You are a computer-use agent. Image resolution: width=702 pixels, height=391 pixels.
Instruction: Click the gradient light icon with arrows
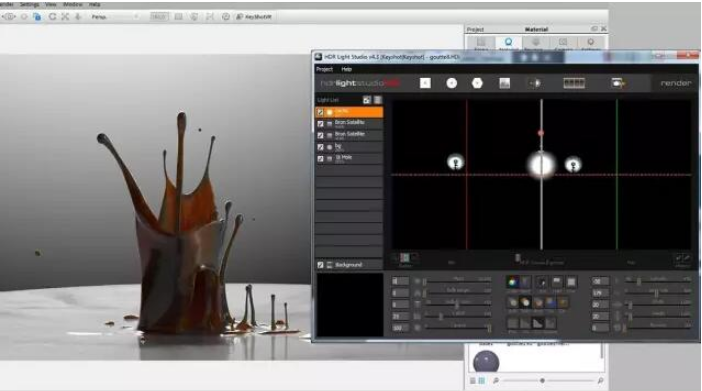pyautogui.click(x=535, y=83)
